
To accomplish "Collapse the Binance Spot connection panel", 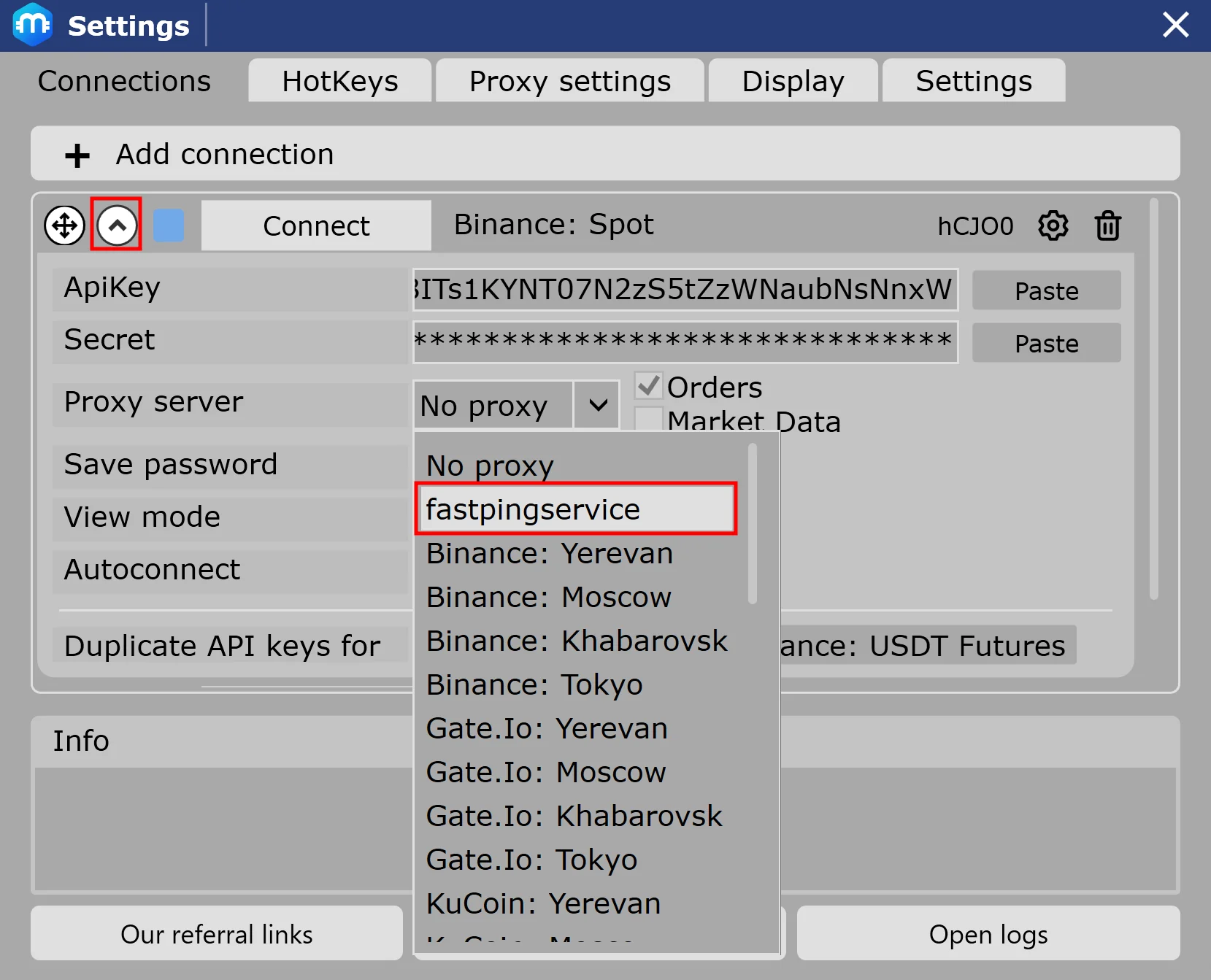I will coord(117,225).
